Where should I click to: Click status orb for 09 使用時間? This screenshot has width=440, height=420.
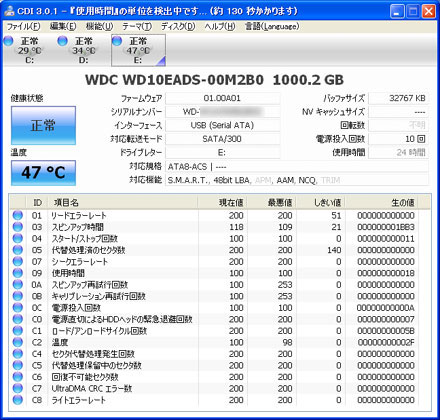pos(18,273)
